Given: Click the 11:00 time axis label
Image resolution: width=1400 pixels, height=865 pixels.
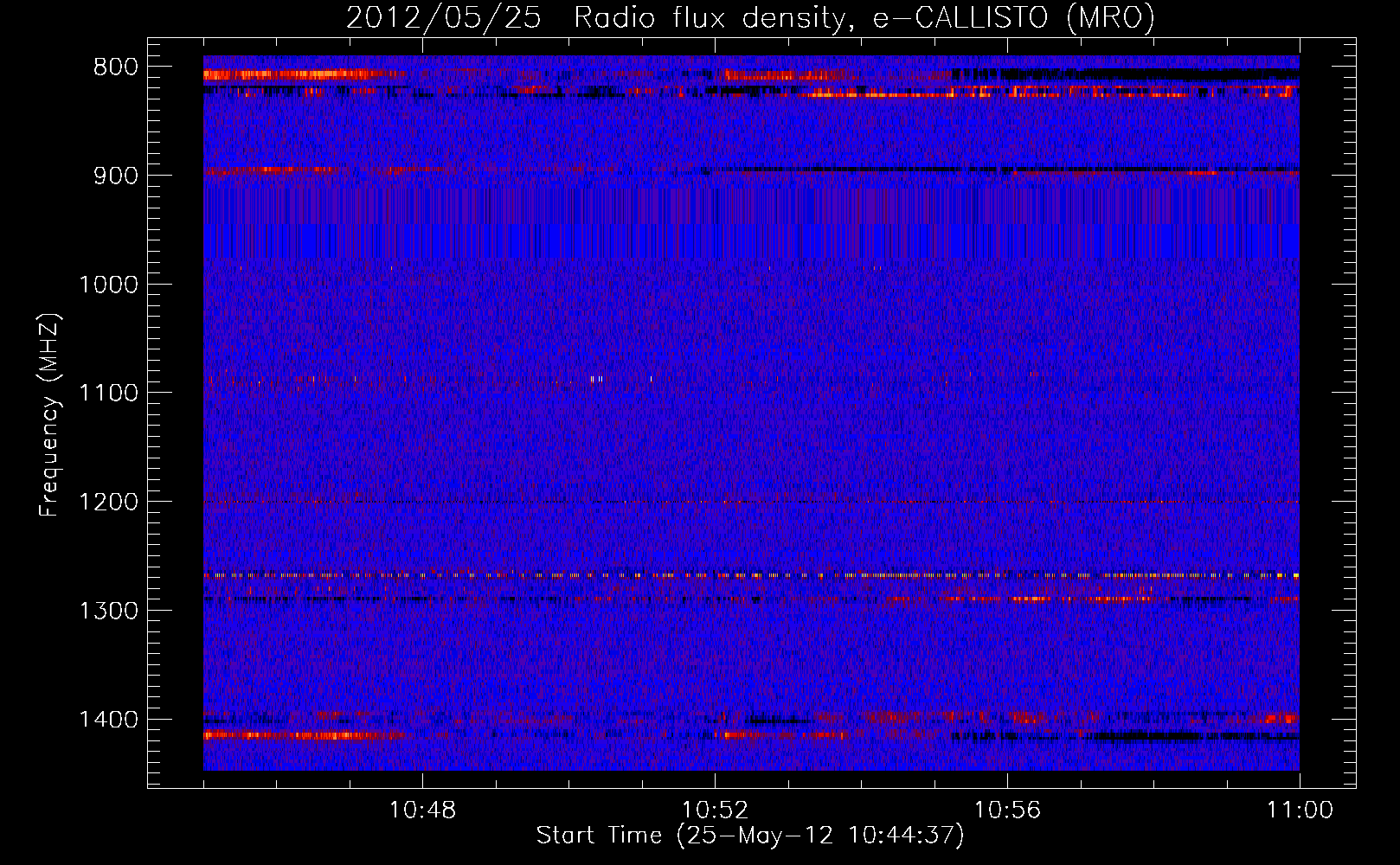Looking at the screenshot, I should coord(1300,811).
